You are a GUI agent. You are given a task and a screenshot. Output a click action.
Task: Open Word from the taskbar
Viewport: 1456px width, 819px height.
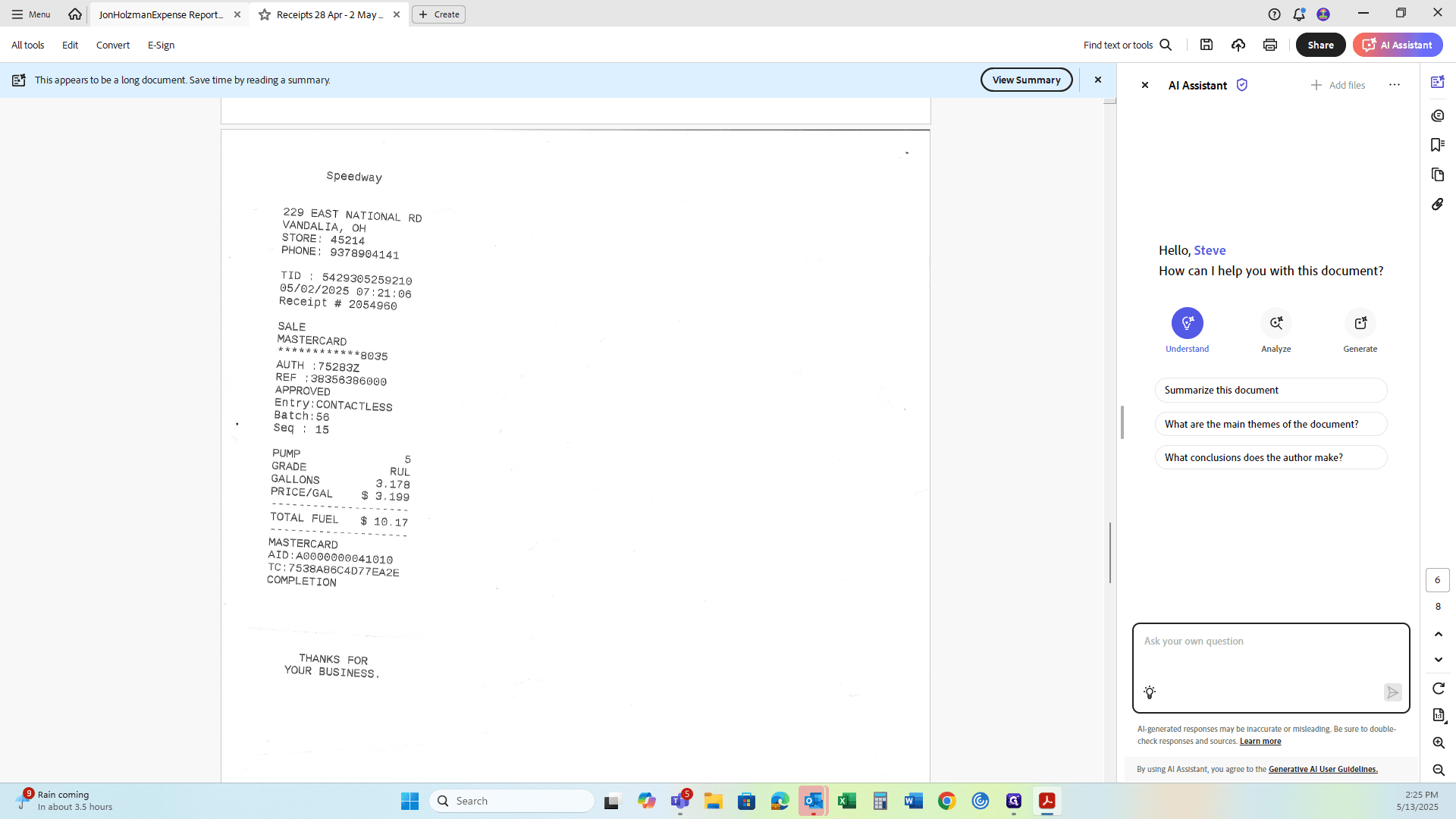(913, 801)
